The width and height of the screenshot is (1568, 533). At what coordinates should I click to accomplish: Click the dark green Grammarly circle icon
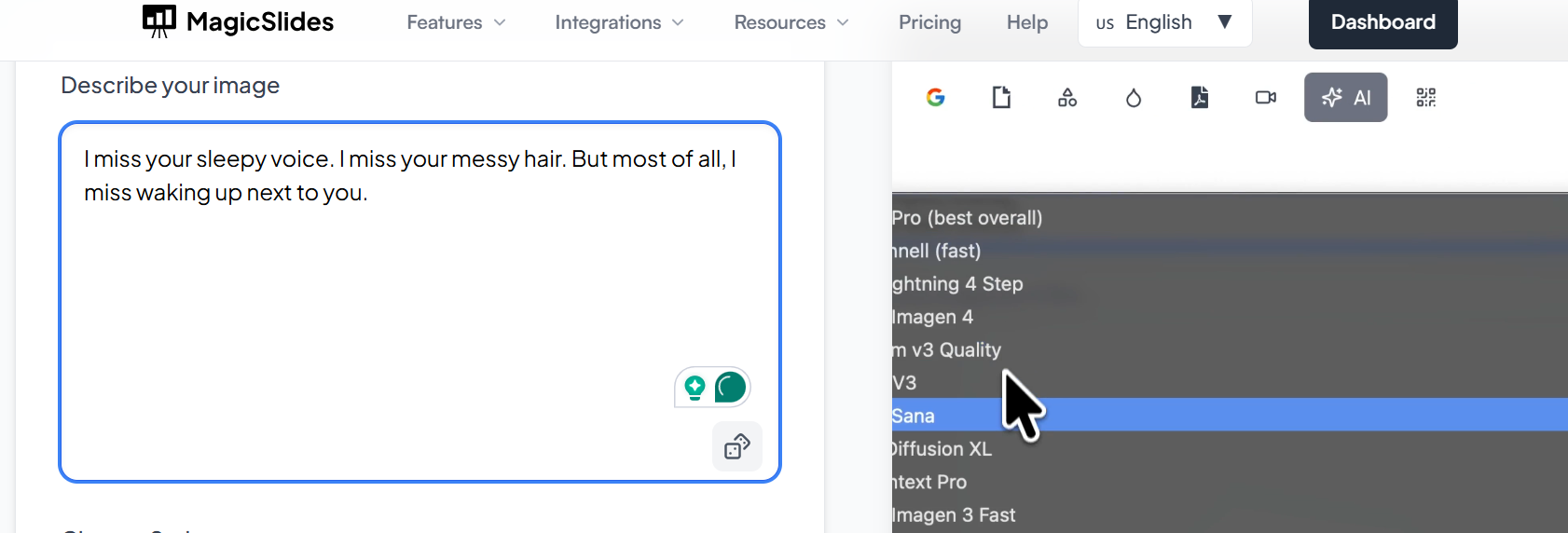coord(731,387)
